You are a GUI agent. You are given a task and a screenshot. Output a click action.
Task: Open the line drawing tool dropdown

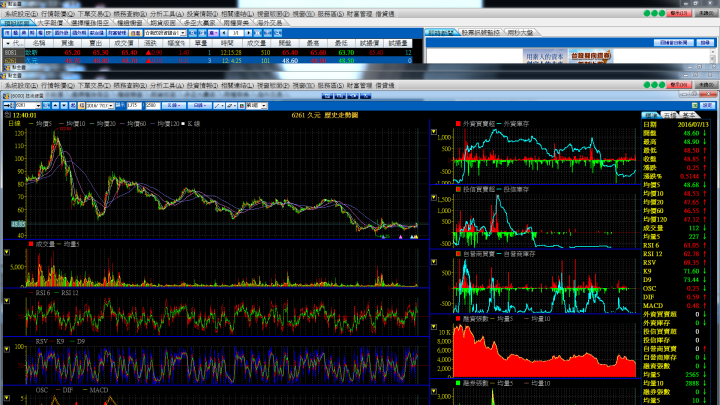pyautogui.click(x=219, y=106)
